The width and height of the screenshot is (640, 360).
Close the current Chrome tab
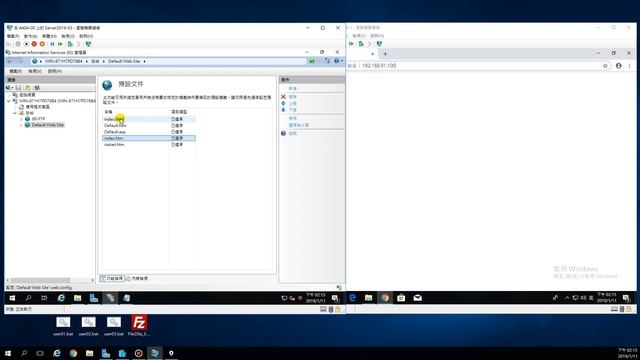pos(372,54)
